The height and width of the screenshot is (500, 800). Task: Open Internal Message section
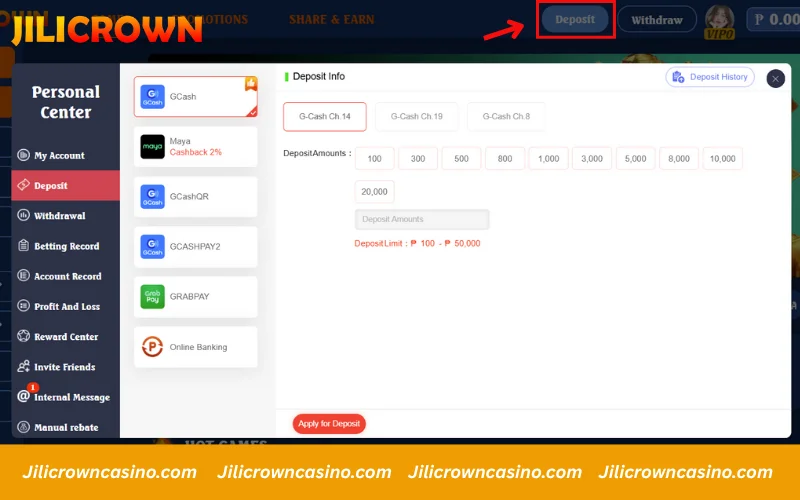click(x=65, y=396)
